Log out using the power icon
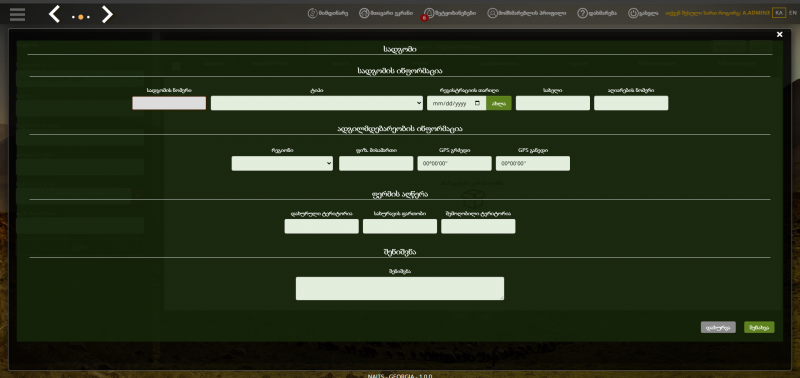Image resolution: width=800 pixels, height=378 pixels. coord(643,14)
